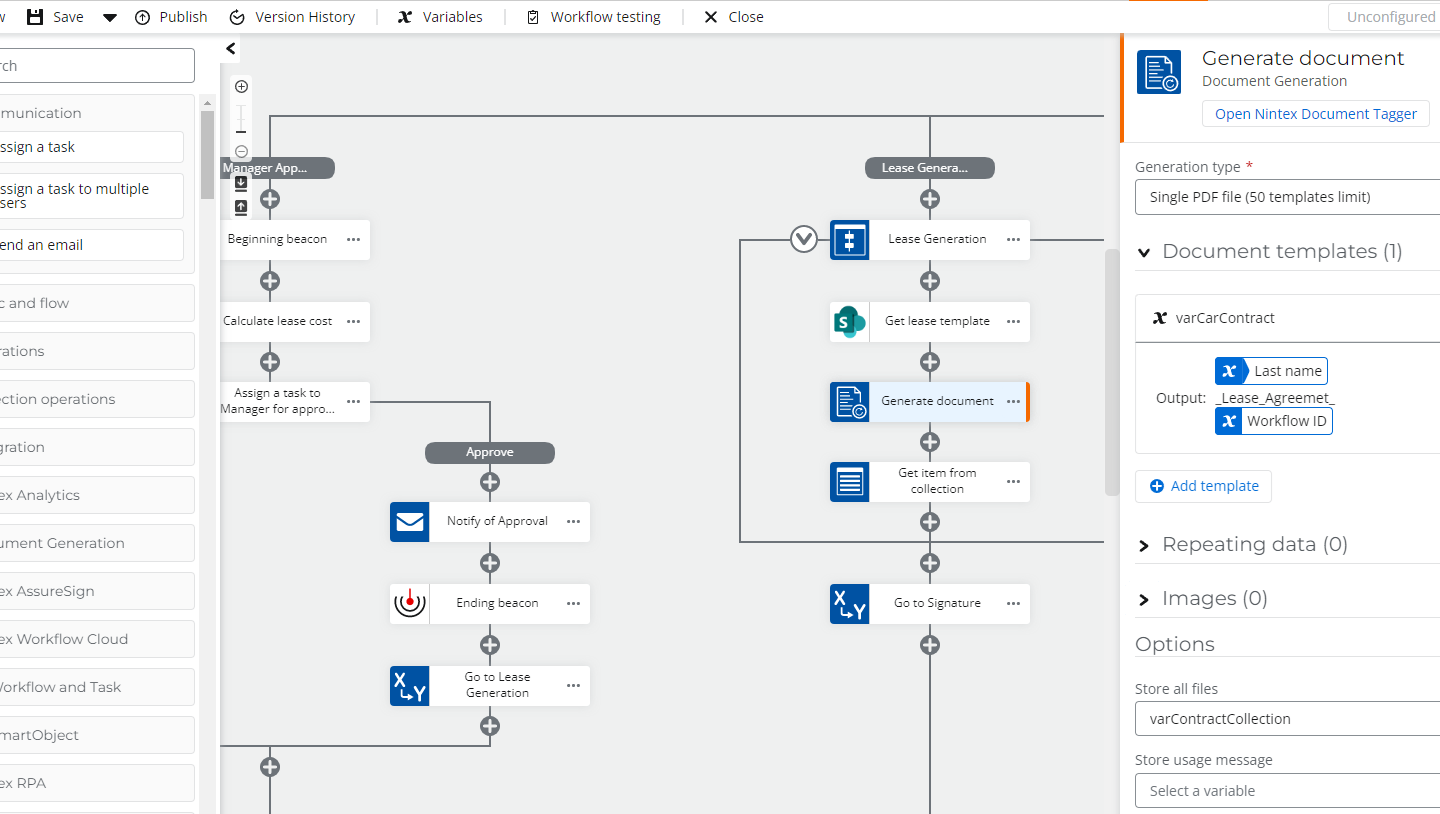This screenshot has height=814, width=1440.
Task: Expand the Repeating data section
Action: [1144, 546]
